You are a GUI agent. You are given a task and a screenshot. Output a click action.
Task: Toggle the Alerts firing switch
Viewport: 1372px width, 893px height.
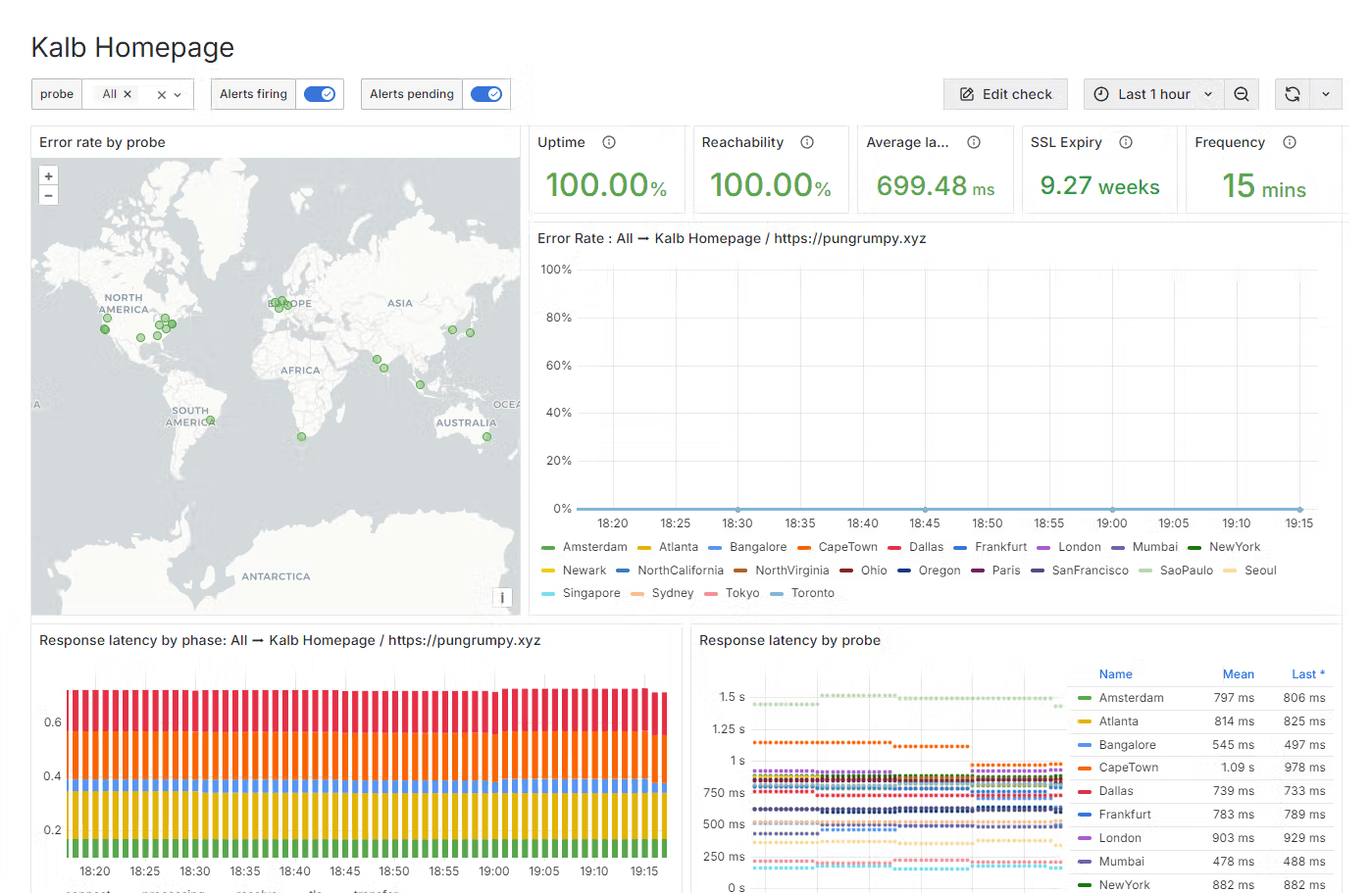click(320, 94)
